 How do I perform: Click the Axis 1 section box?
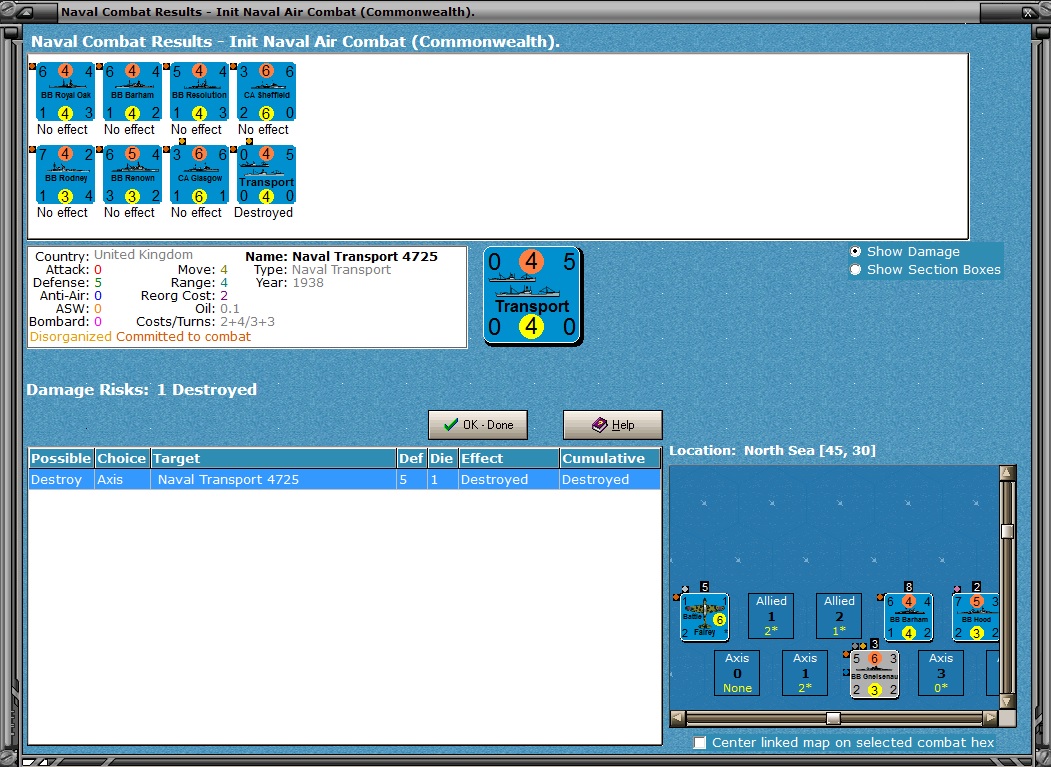[x=804, y=672]
